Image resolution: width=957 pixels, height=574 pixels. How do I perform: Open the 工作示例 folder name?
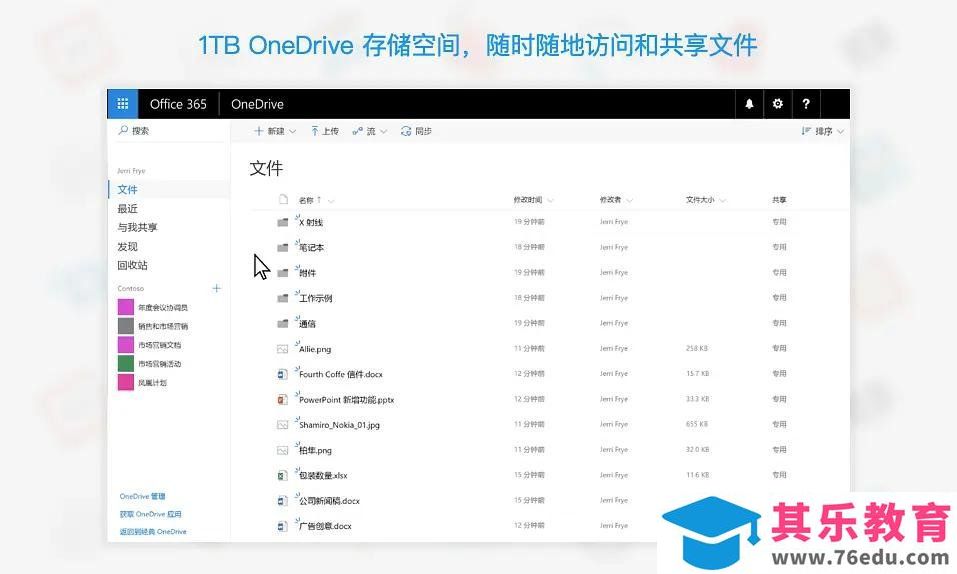click(316, 299)
